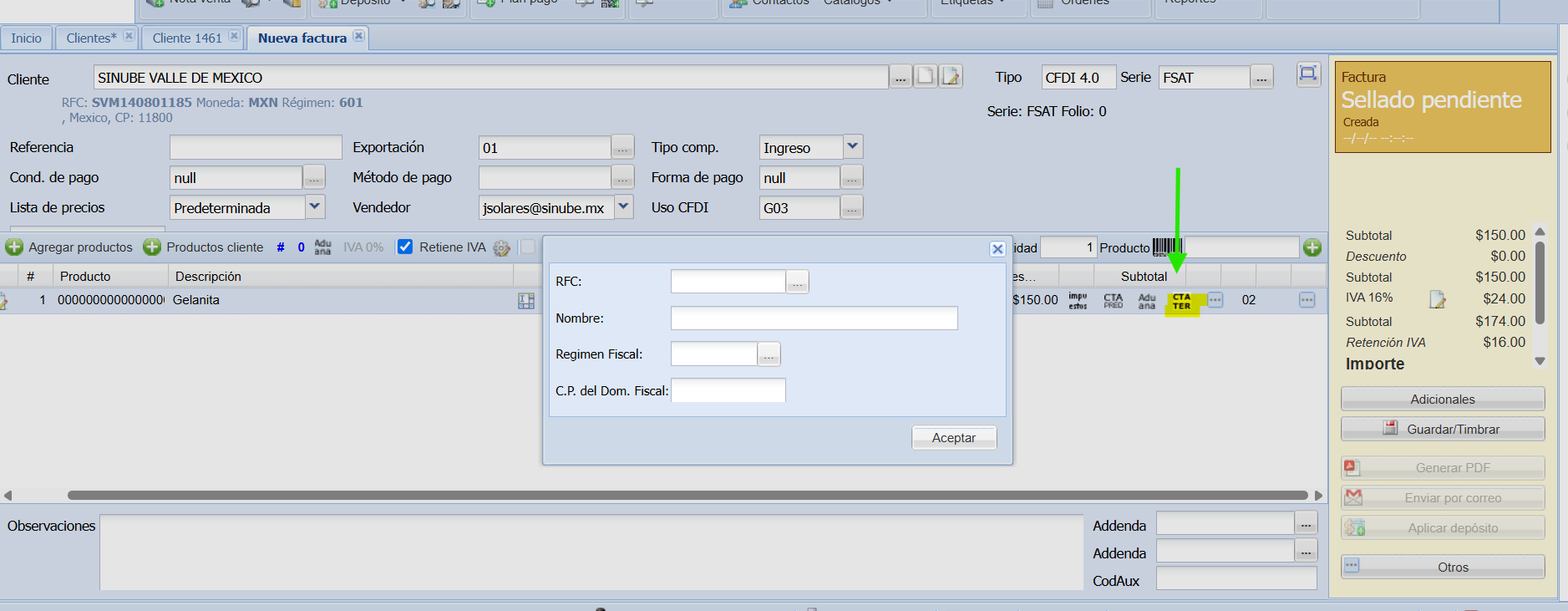The image size is (1568, 611).
Task: Click the Aplicar depósito button
Action: (1443, 527)
